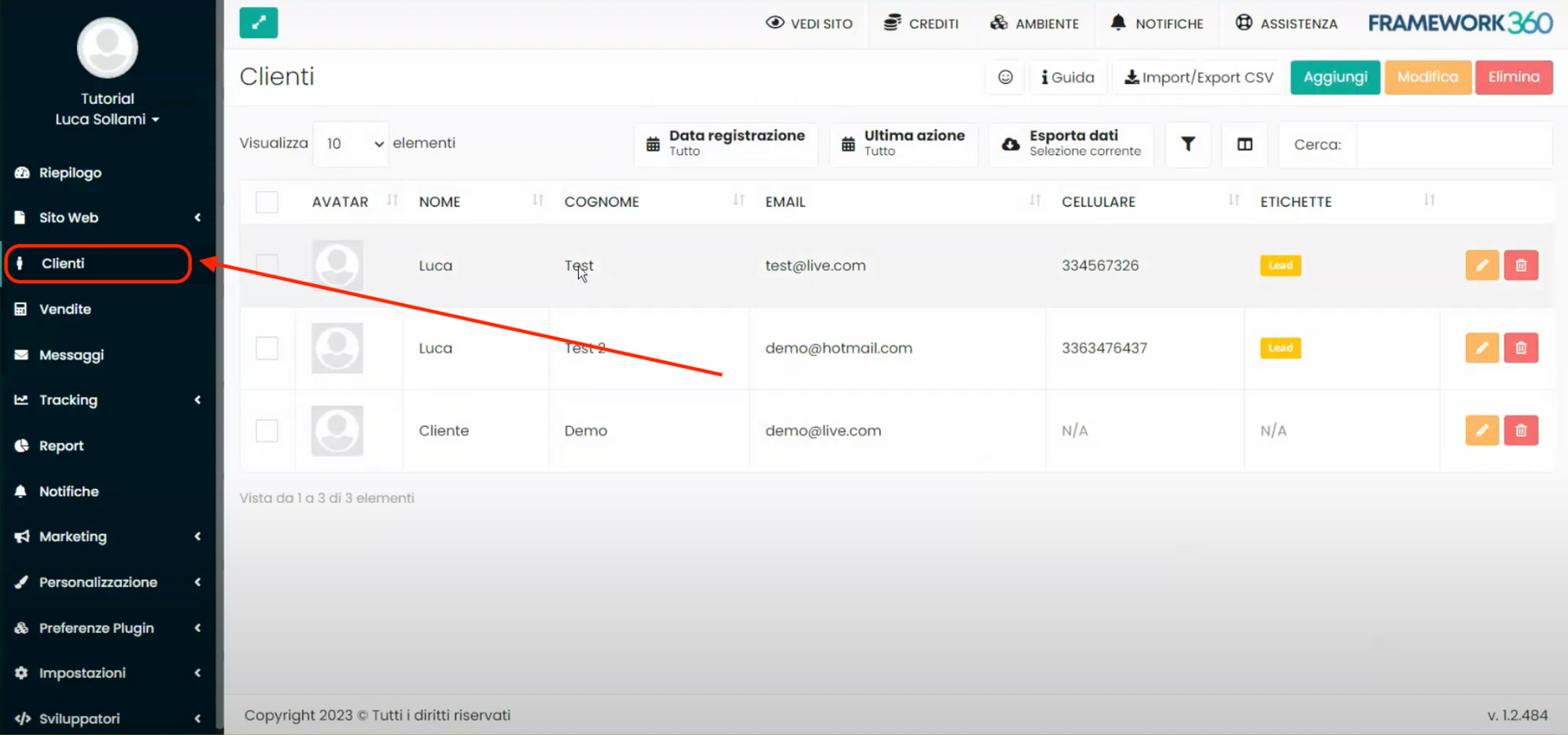Open the Crediti menu in top bar

[x=921, y=24]
